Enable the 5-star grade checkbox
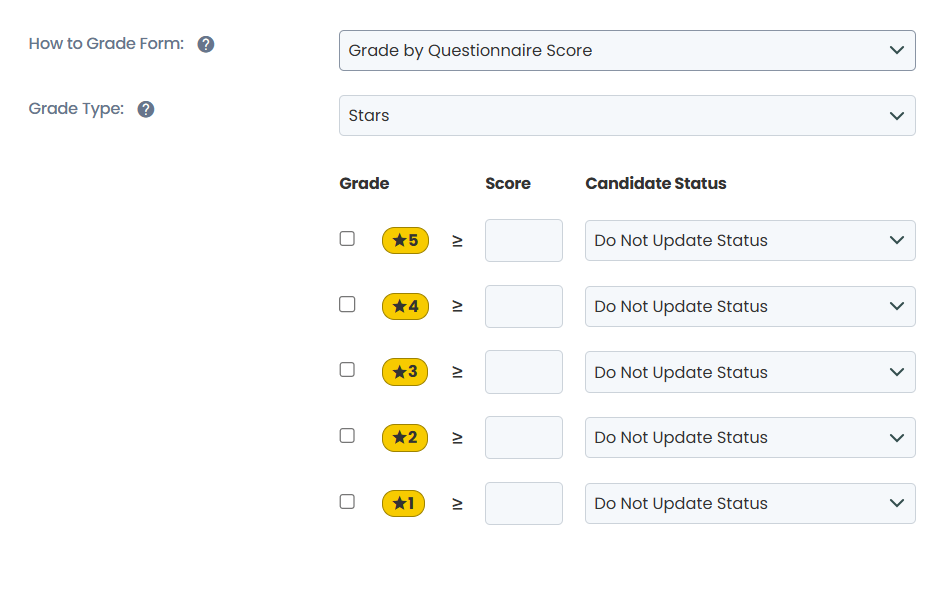Screen dimensions: 942x591 347,238
